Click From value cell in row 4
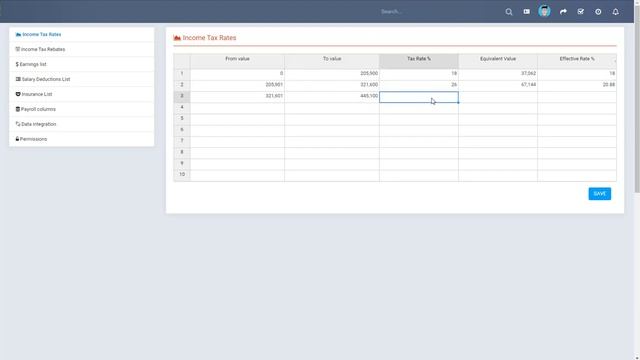This screenshot has width=640, height=360. coord(237,107)
